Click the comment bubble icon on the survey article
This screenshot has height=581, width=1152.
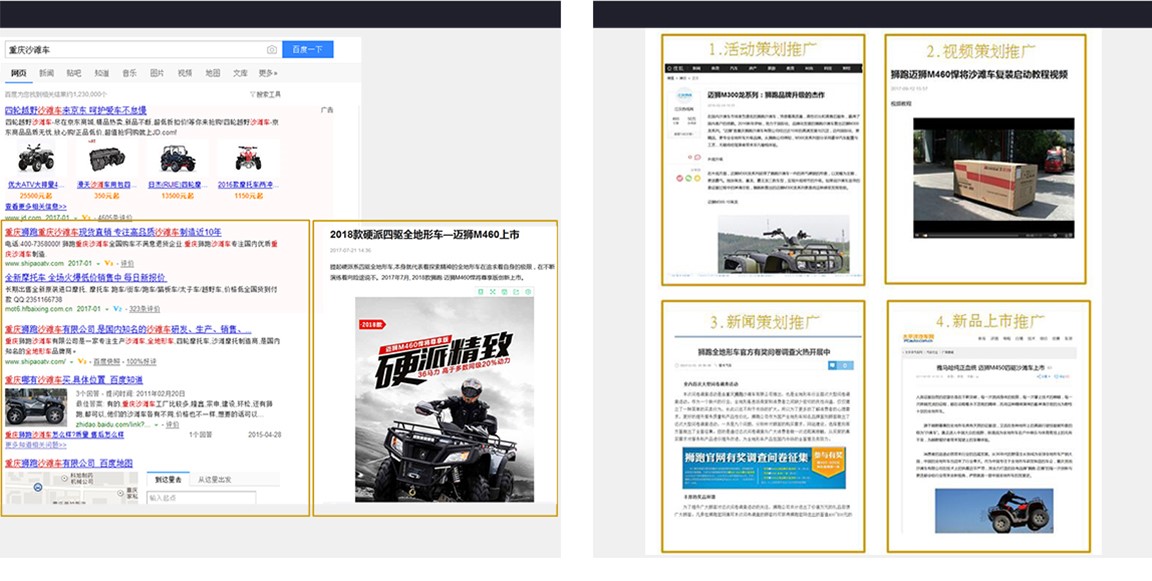(832, 365)
